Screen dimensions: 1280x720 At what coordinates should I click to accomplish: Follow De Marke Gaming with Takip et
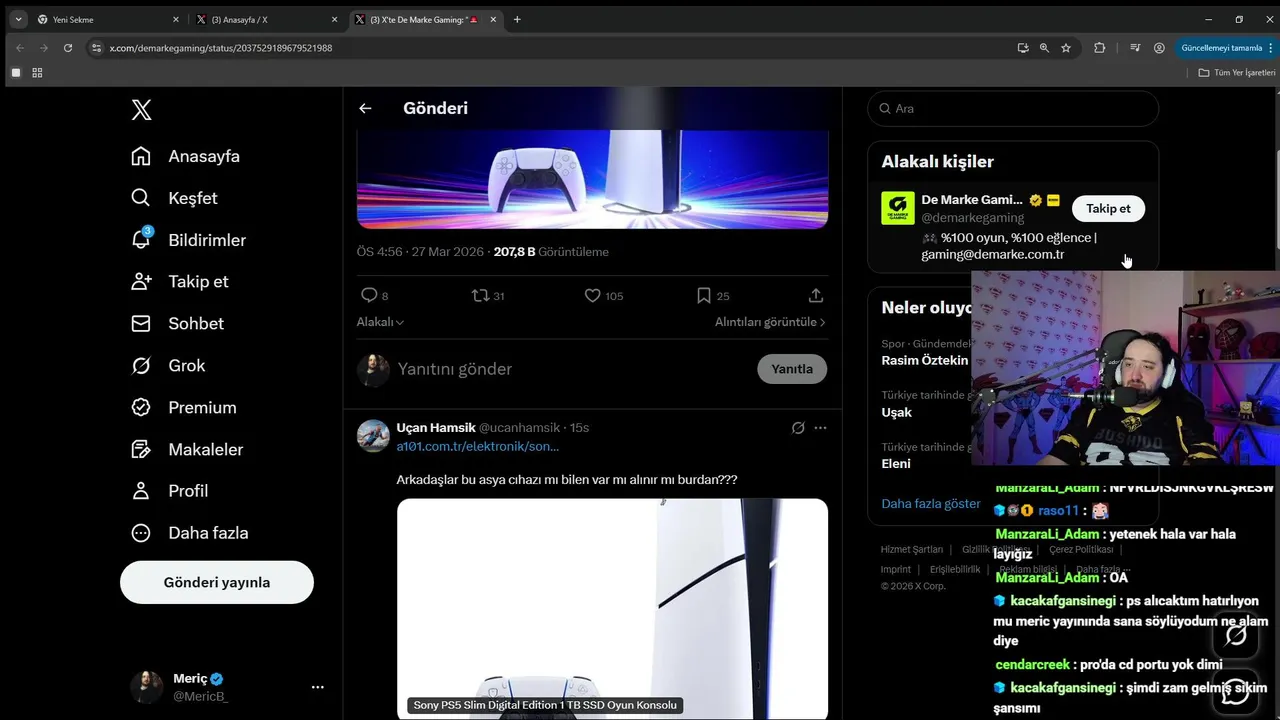pos(1108,208)
